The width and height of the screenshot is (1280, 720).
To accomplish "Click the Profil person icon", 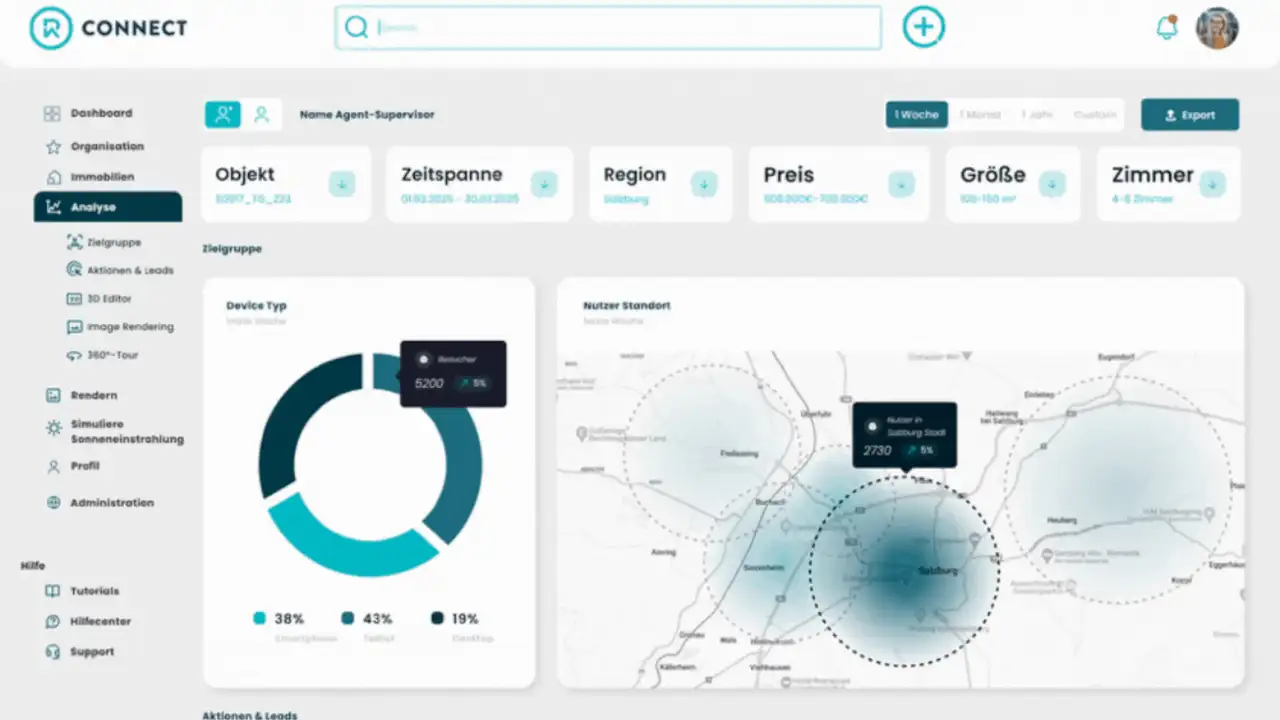I will pyautogui.click(x=53, y=466).
